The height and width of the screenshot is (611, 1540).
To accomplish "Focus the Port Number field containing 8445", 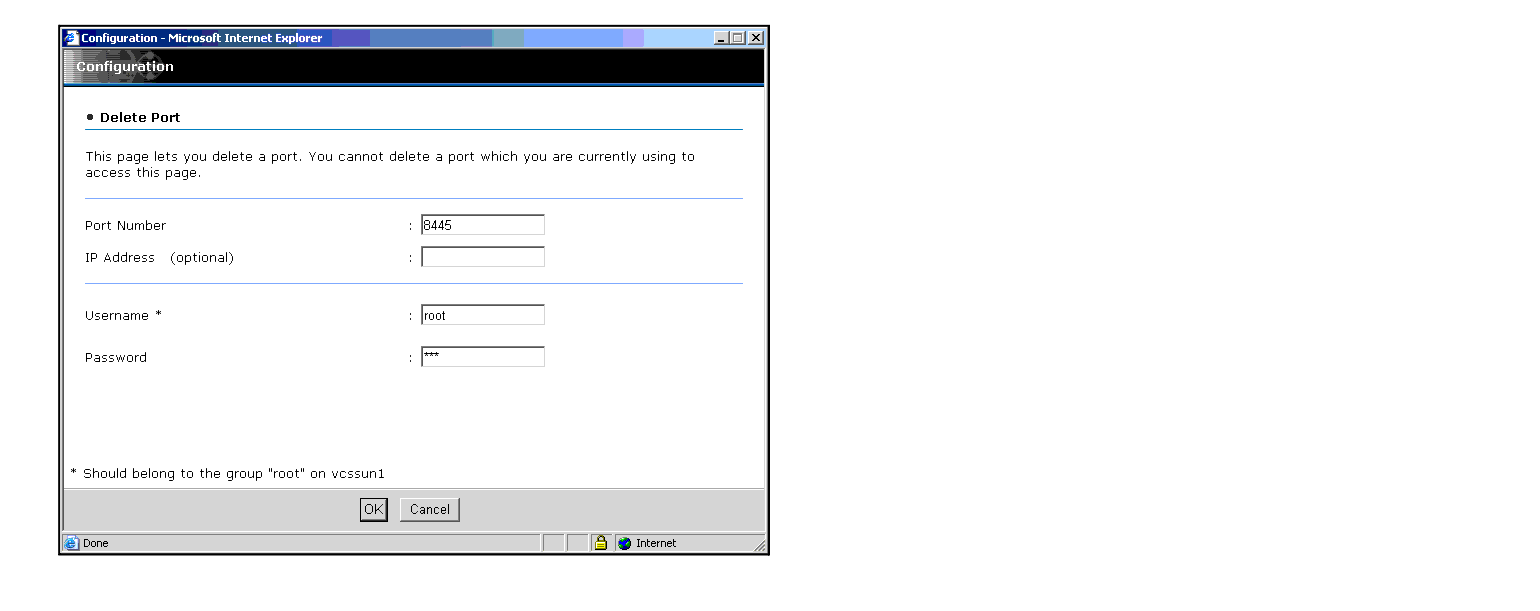I will (482, 225).
